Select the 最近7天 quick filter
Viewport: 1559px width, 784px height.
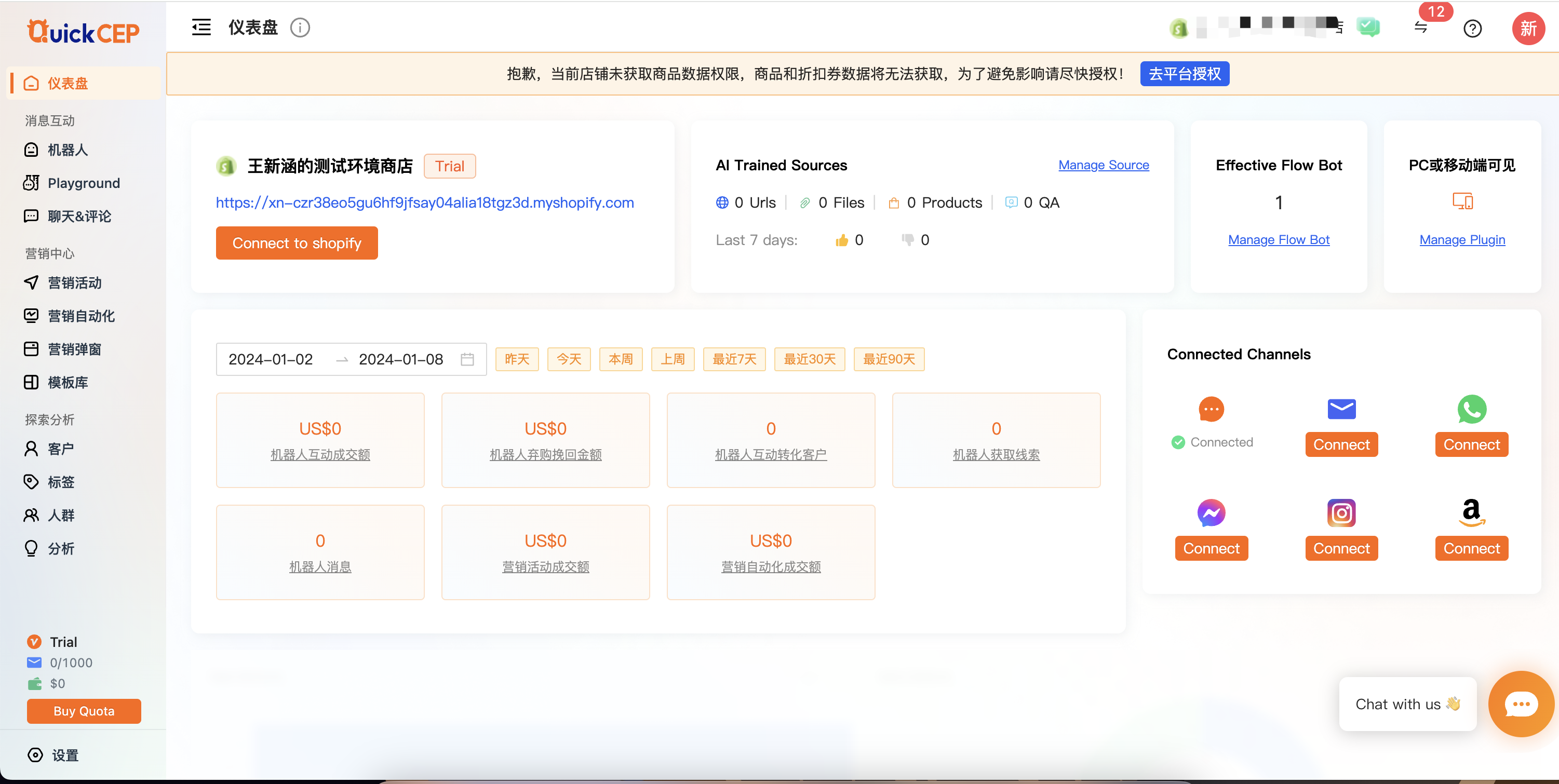click(734, 359)
